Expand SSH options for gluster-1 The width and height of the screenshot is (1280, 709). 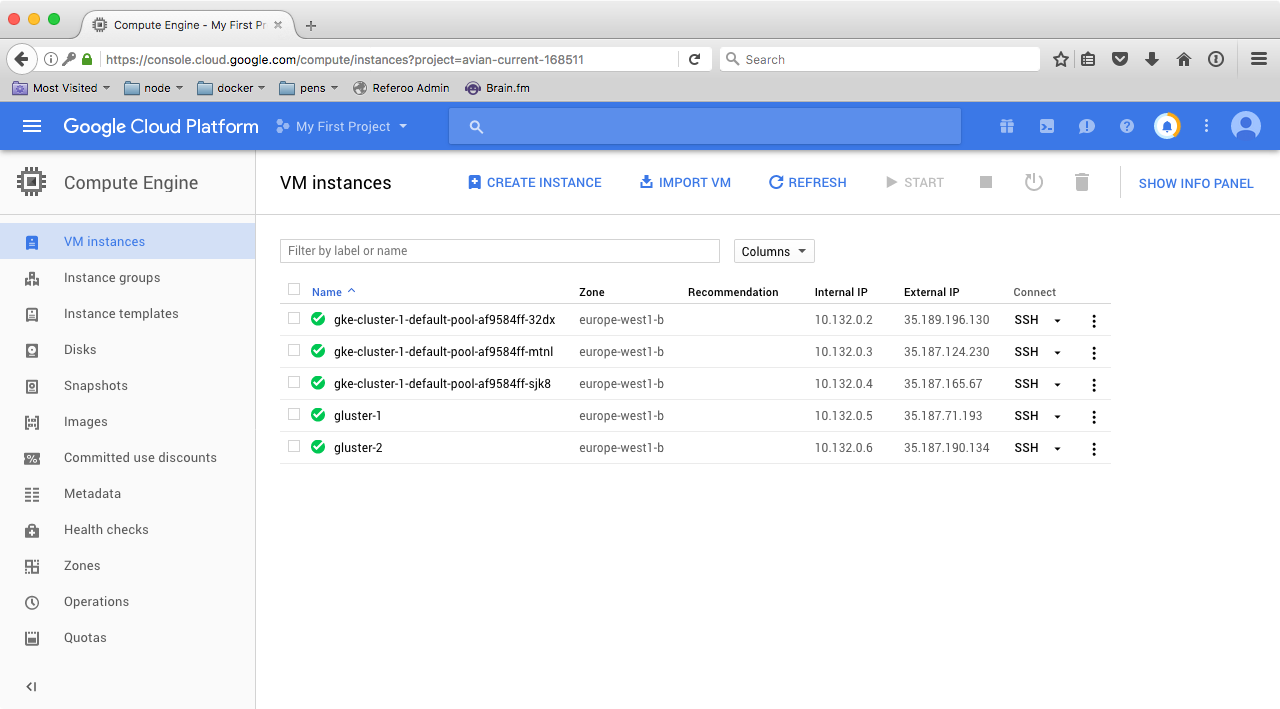pyautogui.click(x=1057, y=417)
